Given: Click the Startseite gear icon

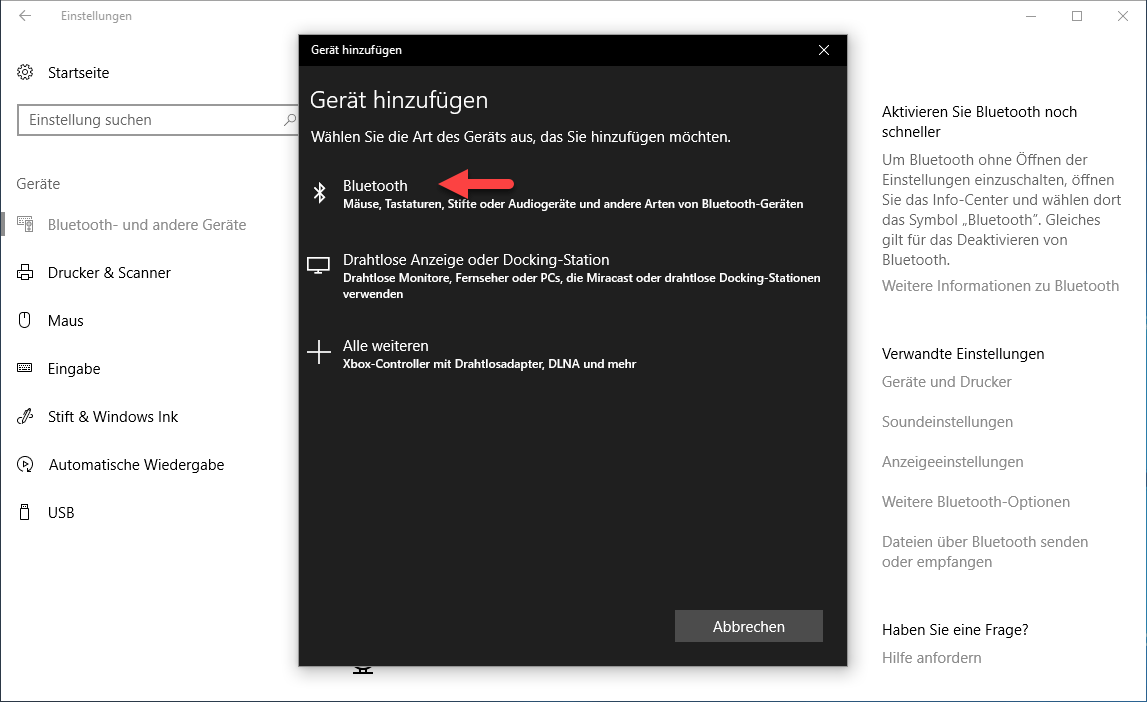Looking at the screenshot, I should click(26, 73).
